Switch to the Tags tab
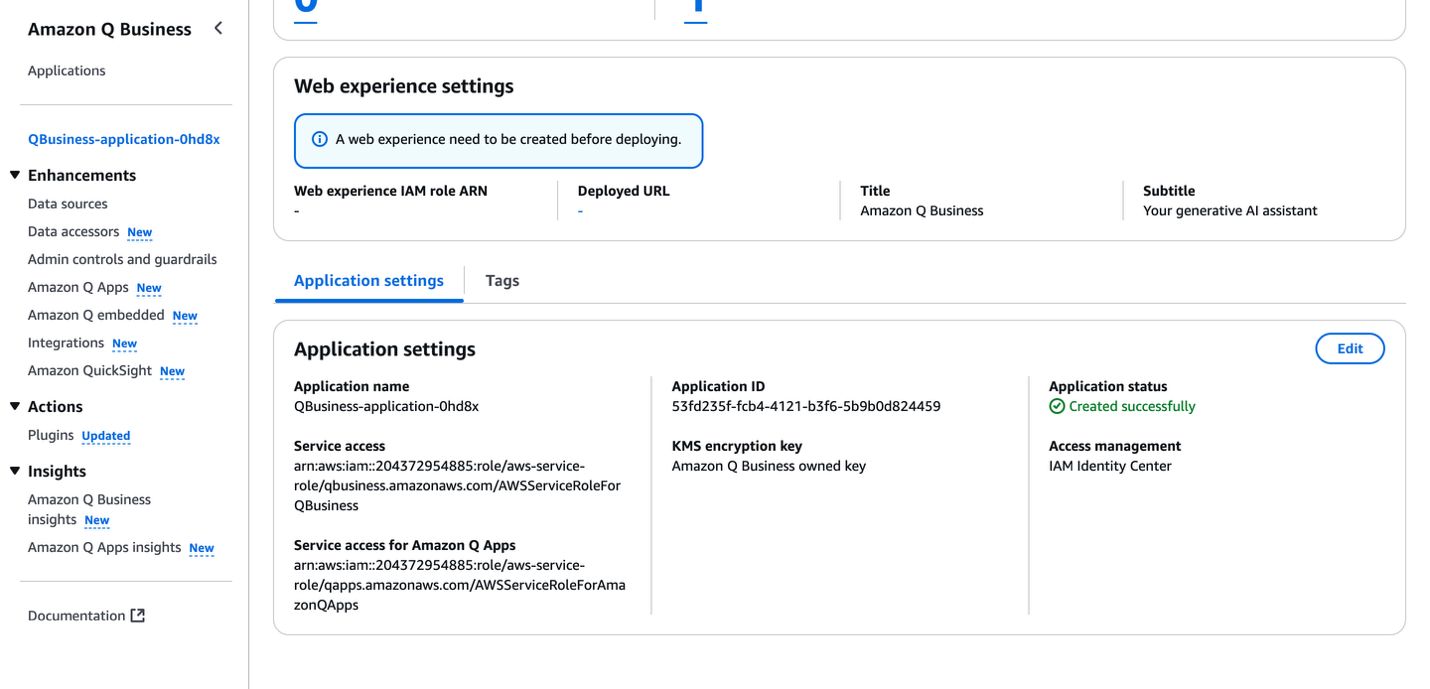 [502, 280]
